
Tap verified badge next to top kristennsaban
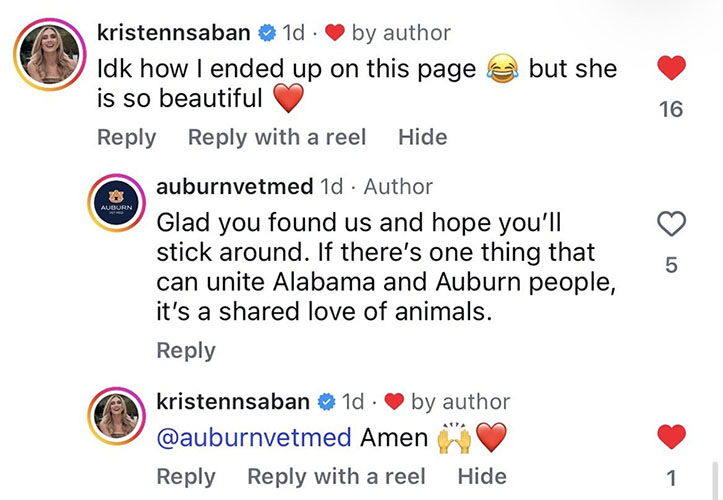267,33
